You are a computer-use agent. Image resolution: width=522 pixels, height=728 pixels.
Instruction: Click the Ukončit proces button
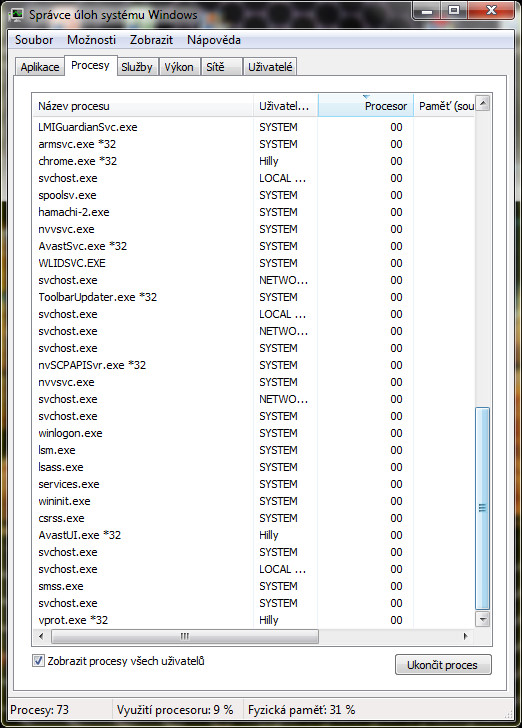click(443, 665)
